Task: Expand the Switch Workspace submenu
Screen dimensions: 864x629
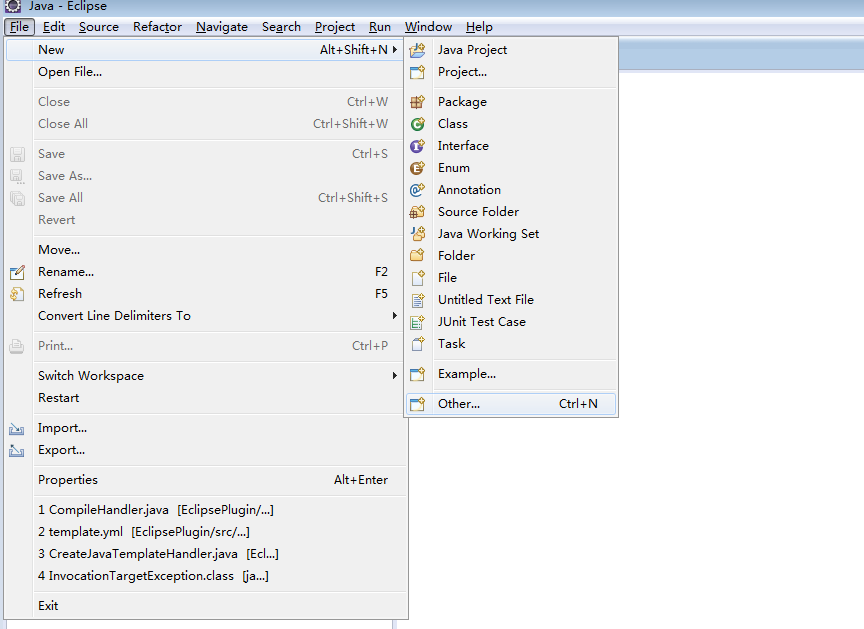Action: (395, 376)
